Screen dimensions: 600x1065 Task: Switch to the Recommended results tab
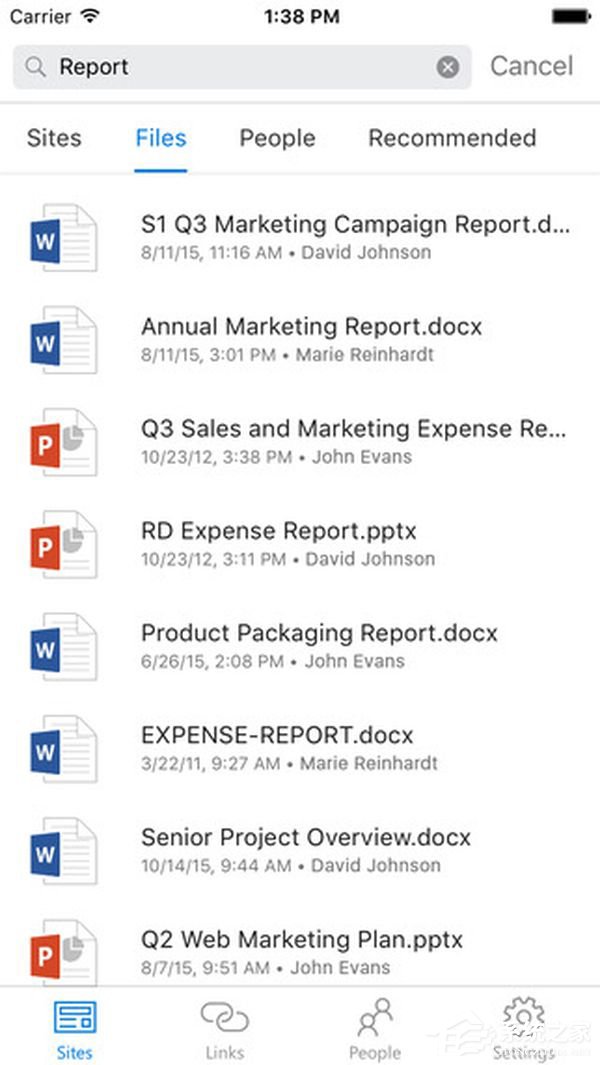pyautogui.click(x=452, y=138)
